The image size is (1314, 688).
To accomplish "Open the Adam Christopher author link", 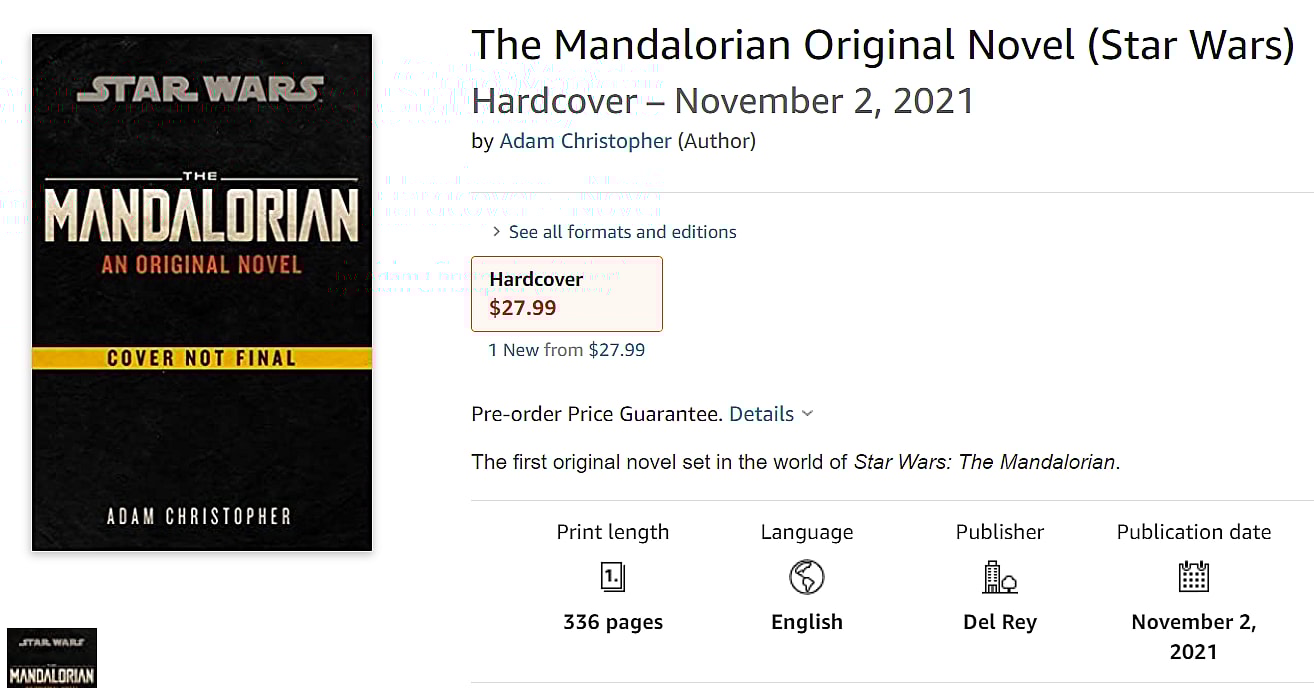I will (585, 141).
